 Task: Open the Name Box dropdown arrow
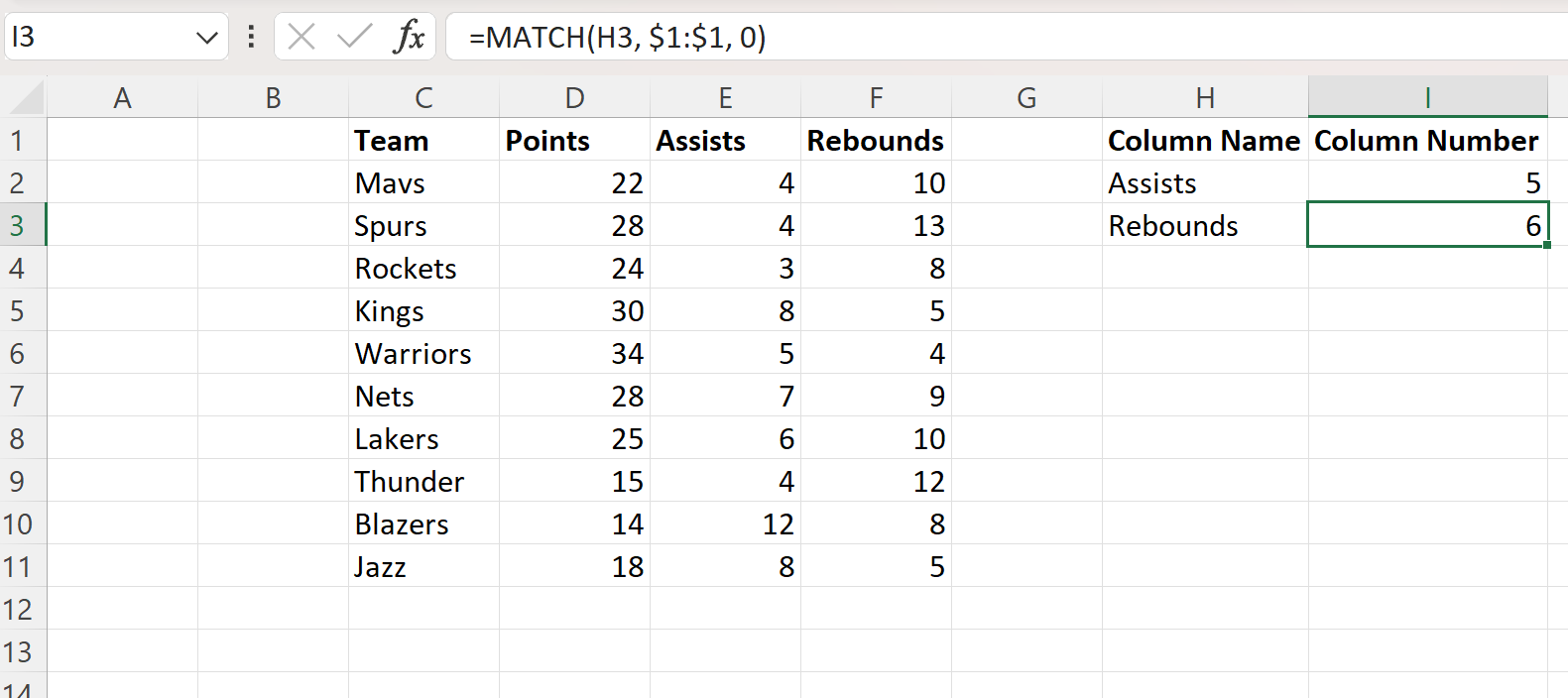tap(206, 38)
